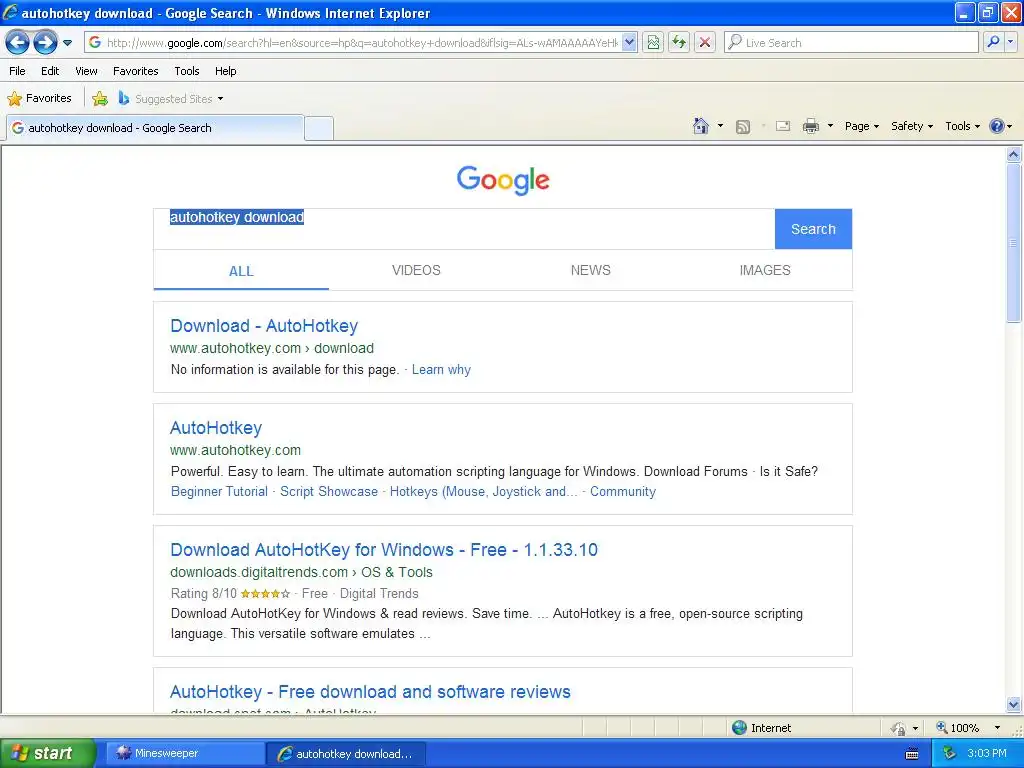Open the Community sitelink
The image size is (1024, 768).
622,492
